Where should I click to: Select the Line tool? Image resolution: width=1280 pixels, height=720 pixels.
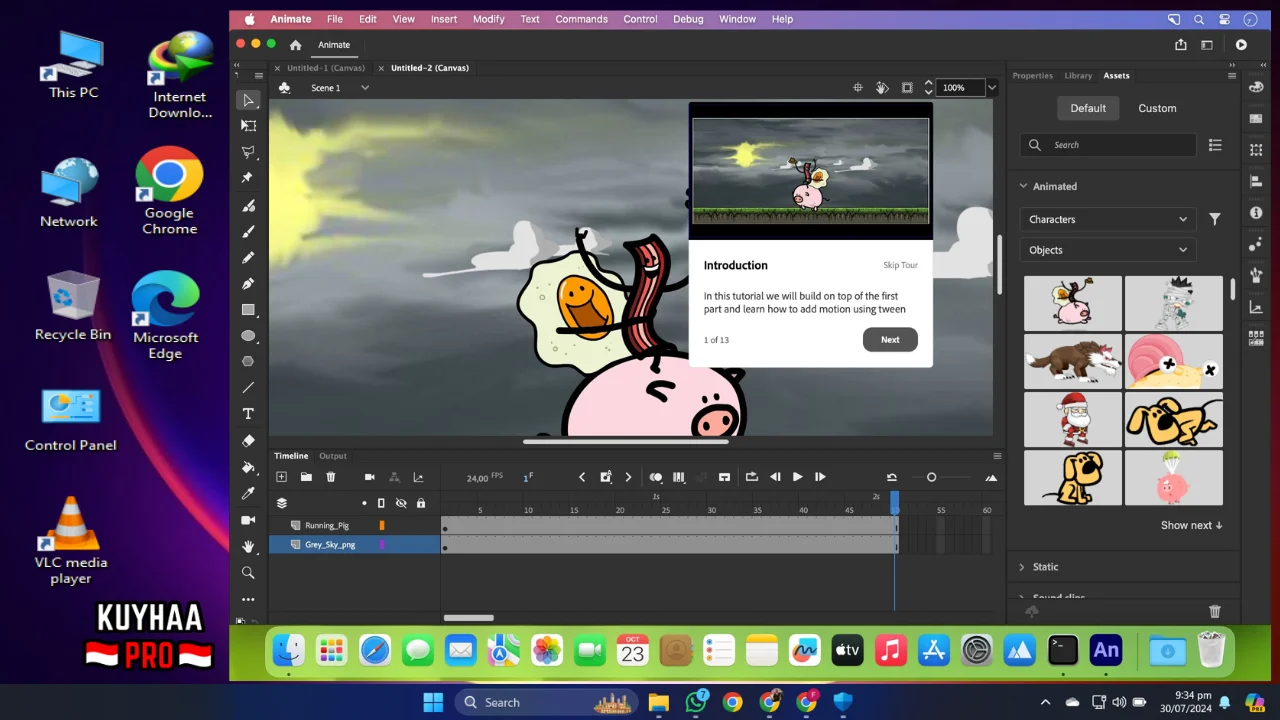[x=248, y=388]
